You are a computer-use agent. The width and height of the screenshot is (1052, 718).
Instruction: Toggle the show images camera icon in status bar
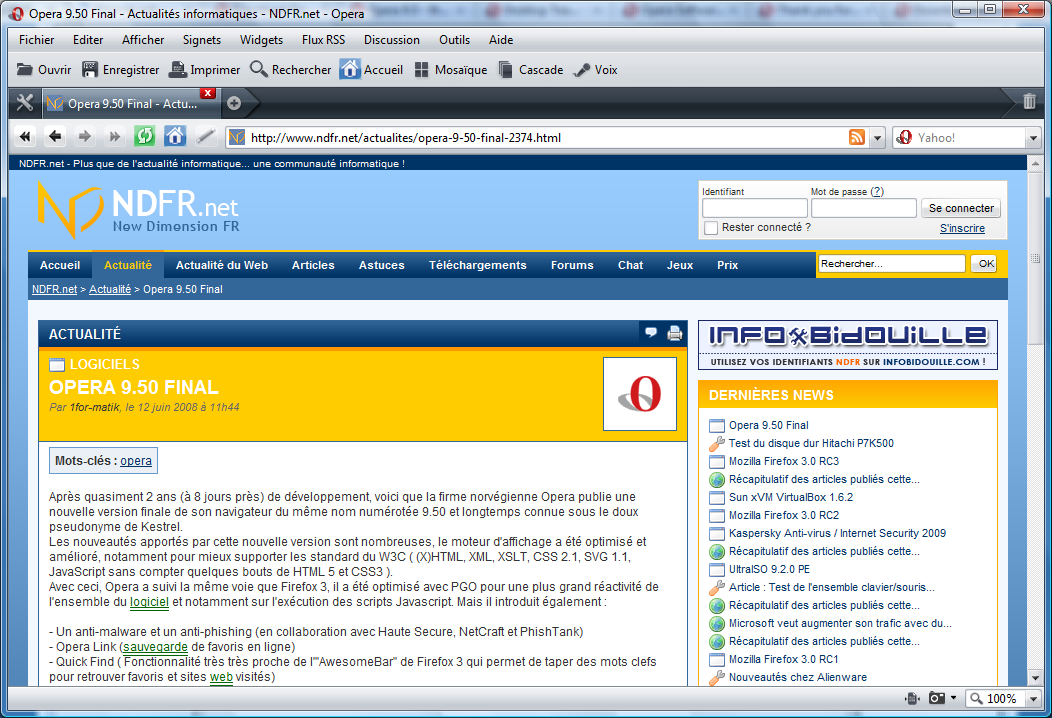[x=937, y=699]
